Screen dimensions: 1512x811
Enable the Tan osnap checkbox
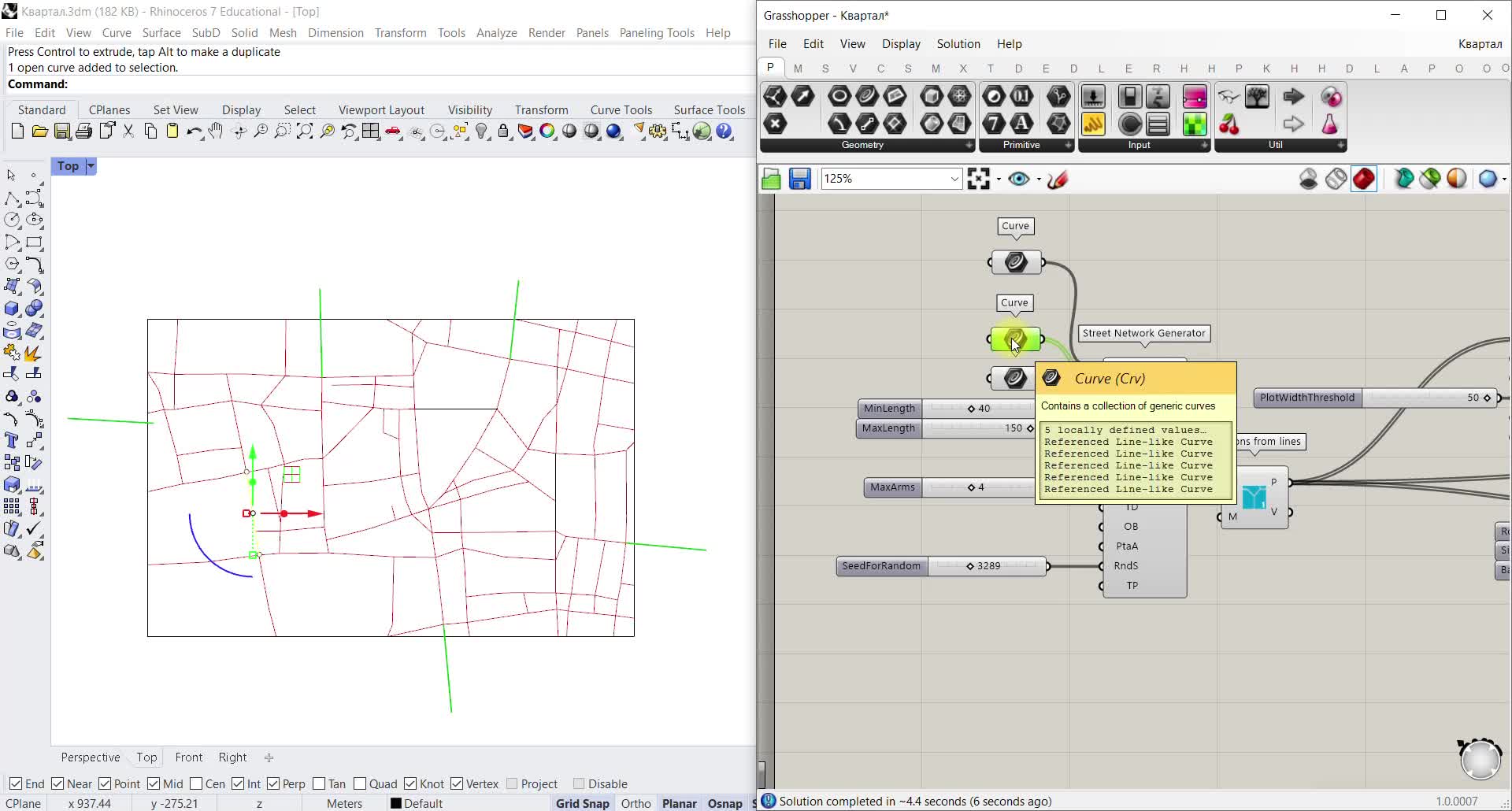tap(319, 783)
